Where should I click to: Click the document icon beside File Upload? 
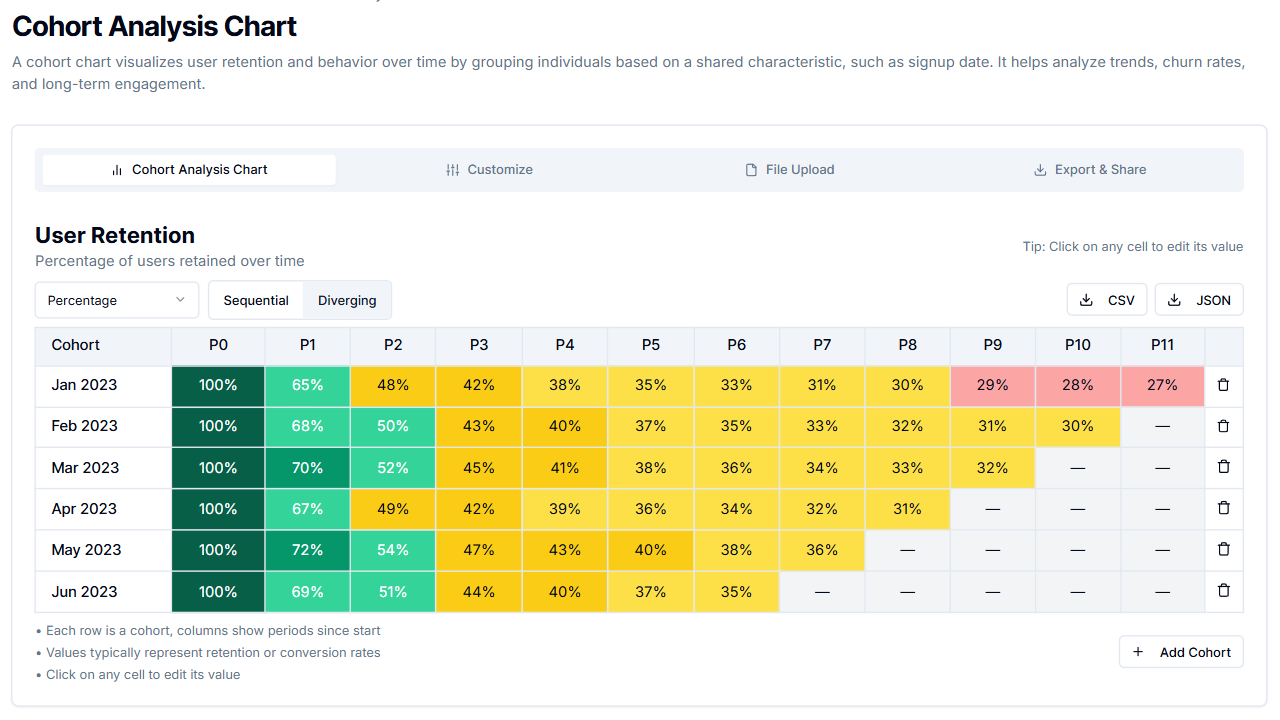751,169
